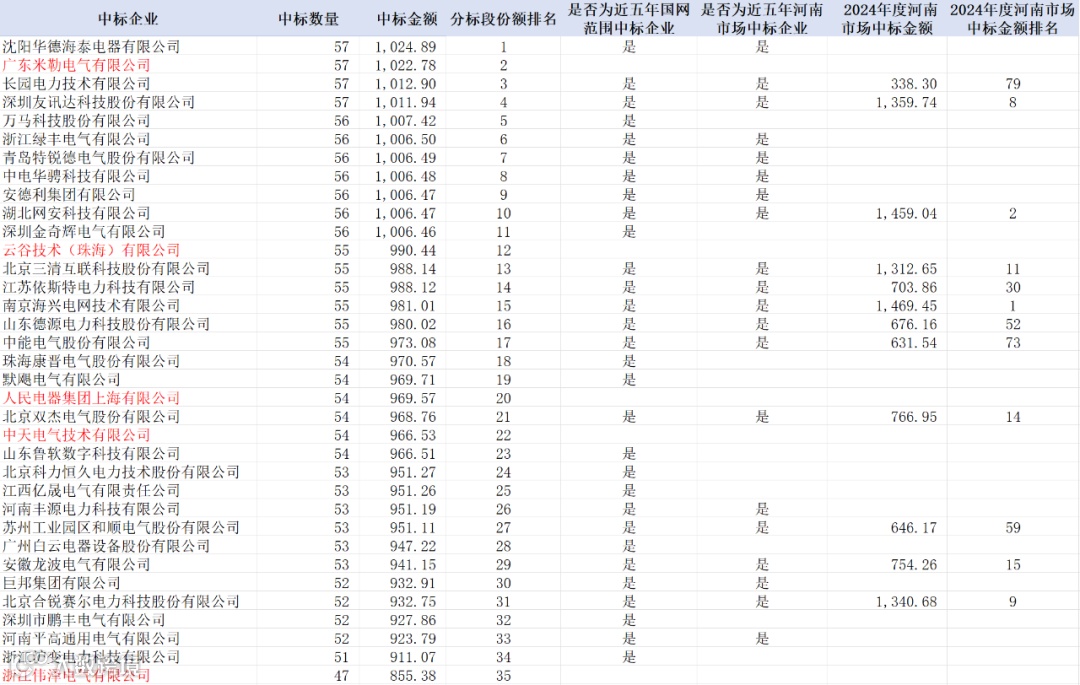1080x685 pixels.
Task: Select cell 河南平高通用电气有限公司
Action: [92, 639]
